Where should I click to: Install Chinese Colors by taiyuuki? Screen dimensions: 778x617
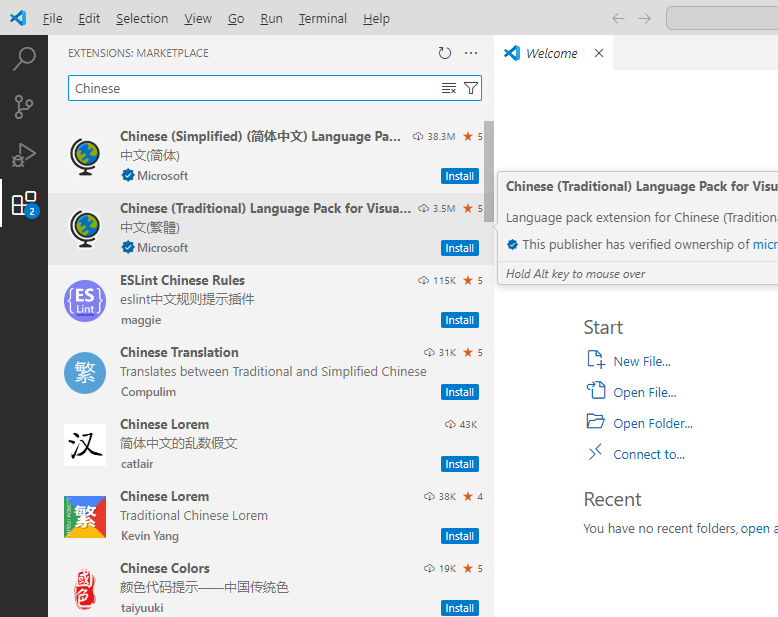[459, 608]
